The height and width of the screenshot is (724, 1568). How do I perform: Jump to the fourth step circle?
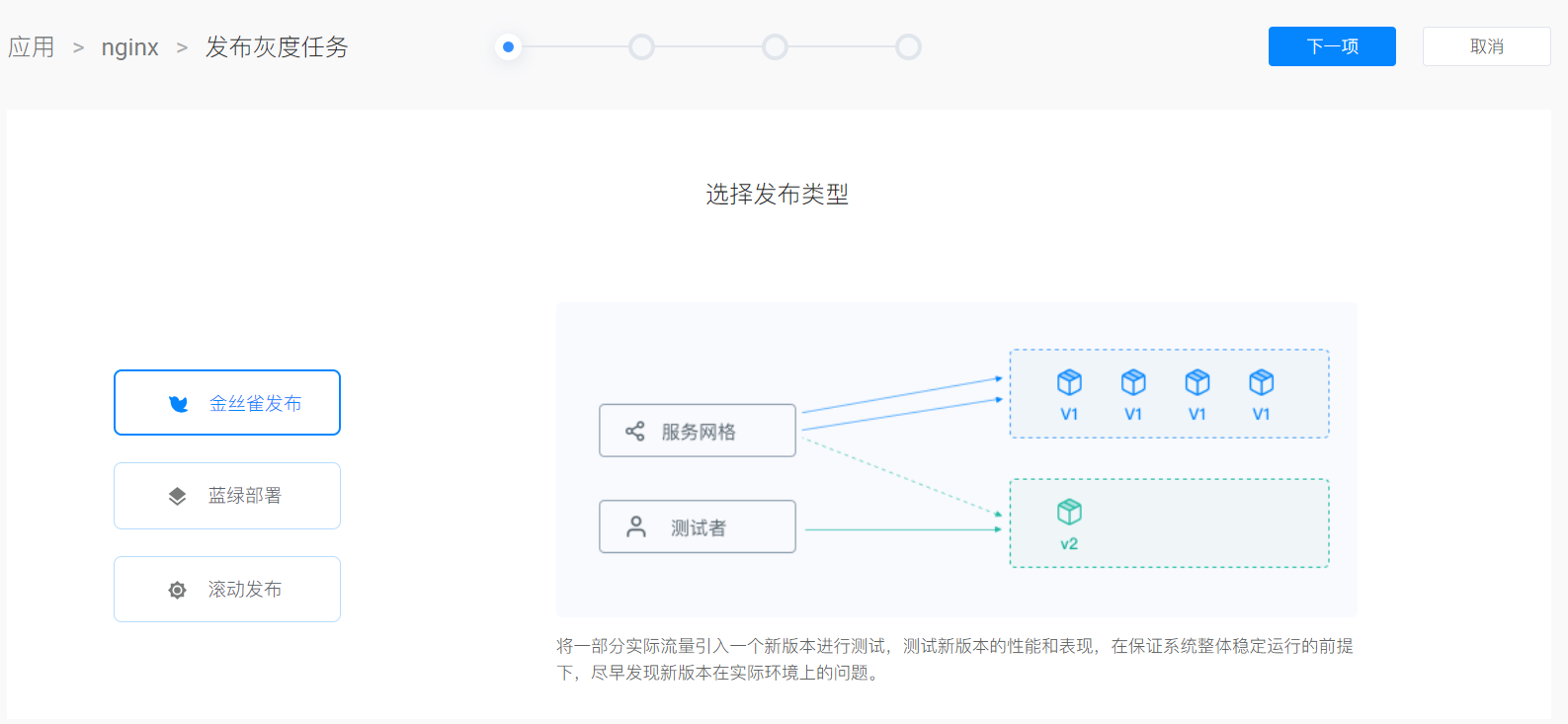[x=908, y=46]
